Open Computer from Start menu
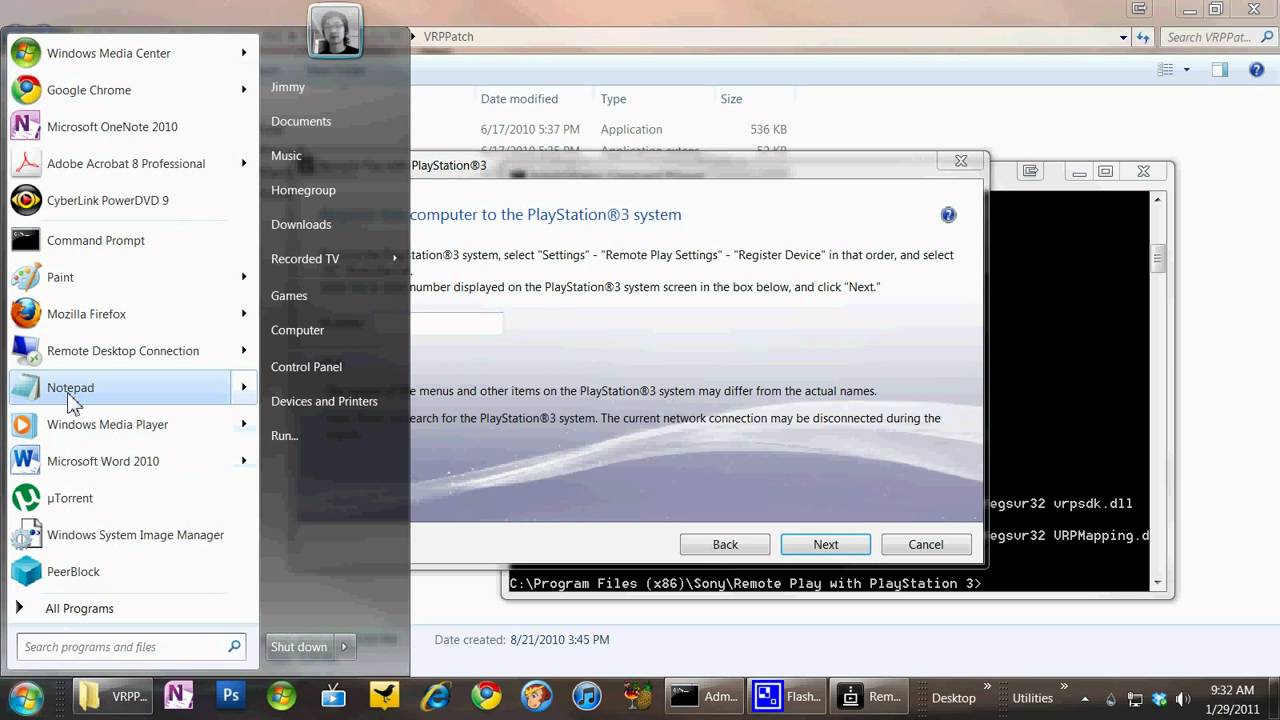The image size is (1280, 720). (297, 330)
